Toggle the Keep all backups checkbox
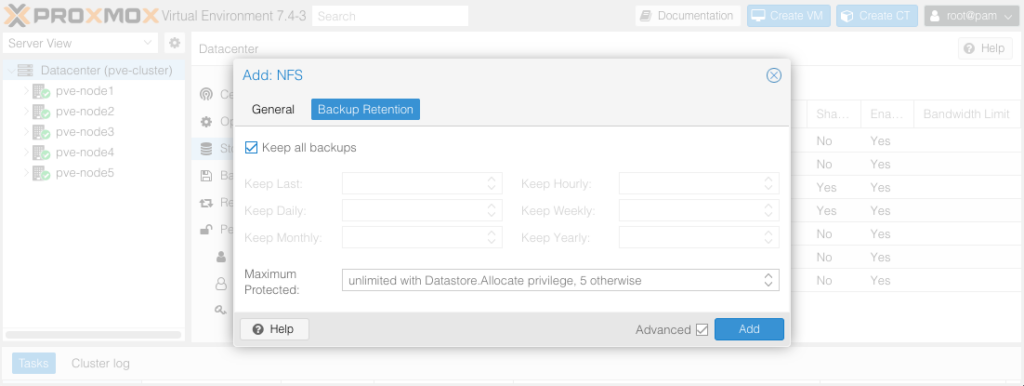 251,148
